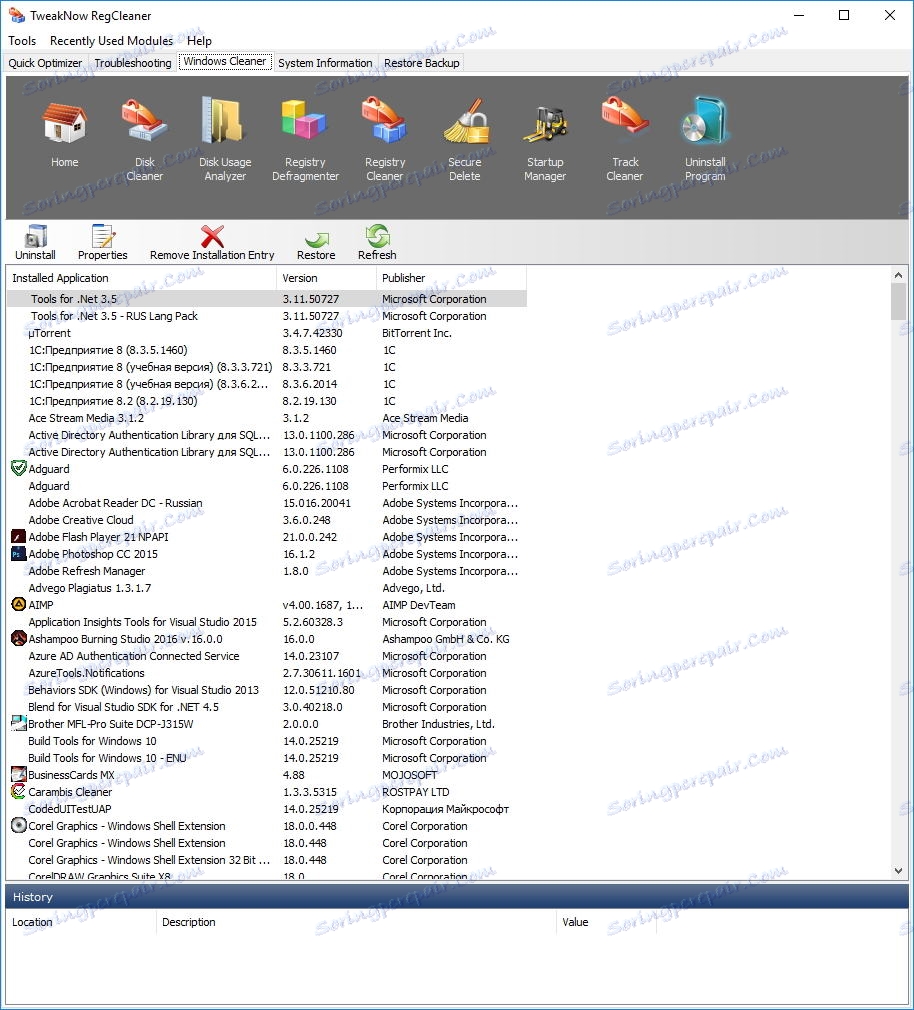914x1010 pixels.
Task: Click the TweakNow RegCleaner title icon
Action: (x=16, y=15)
